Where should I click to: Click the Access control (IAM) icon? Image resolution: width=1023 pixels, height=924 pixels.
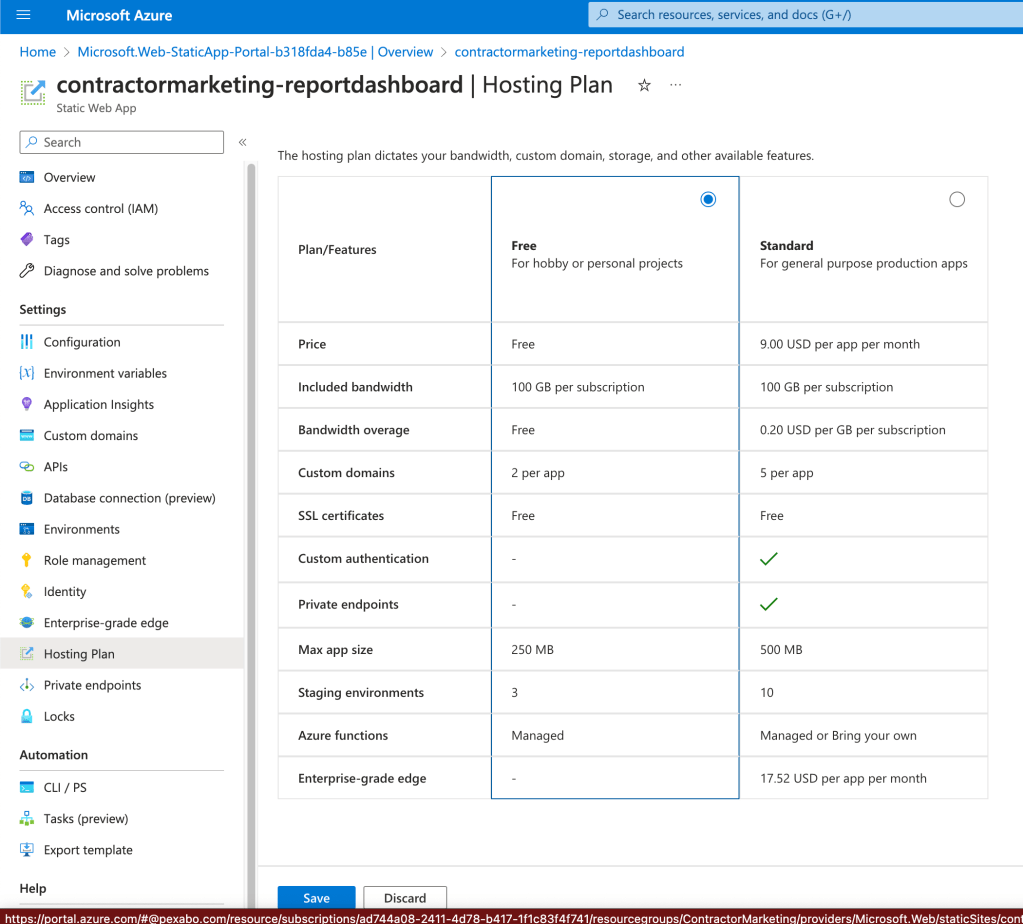click(x=27, y=208)
